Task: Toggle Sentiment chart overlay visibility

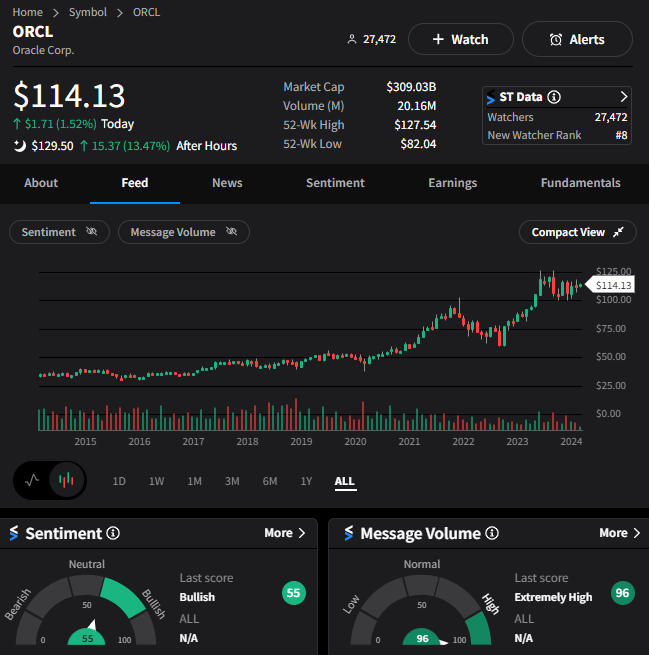Action: [59, 232]
